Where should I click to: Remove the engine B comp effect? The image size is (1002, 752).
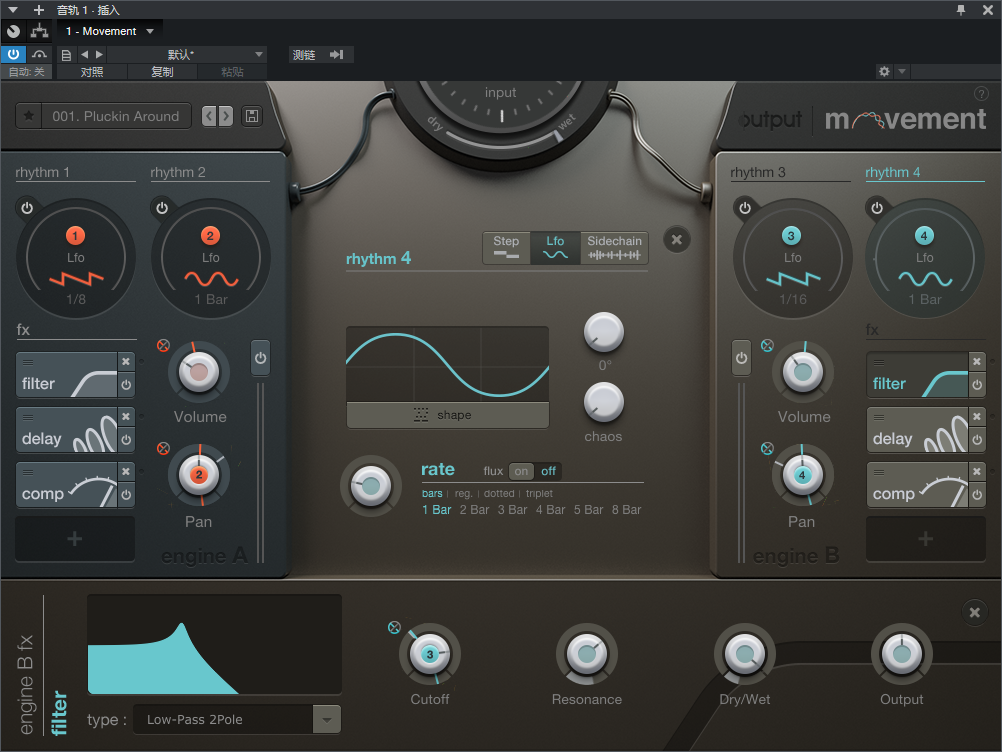pyautogui.click(x=977, y=472)
